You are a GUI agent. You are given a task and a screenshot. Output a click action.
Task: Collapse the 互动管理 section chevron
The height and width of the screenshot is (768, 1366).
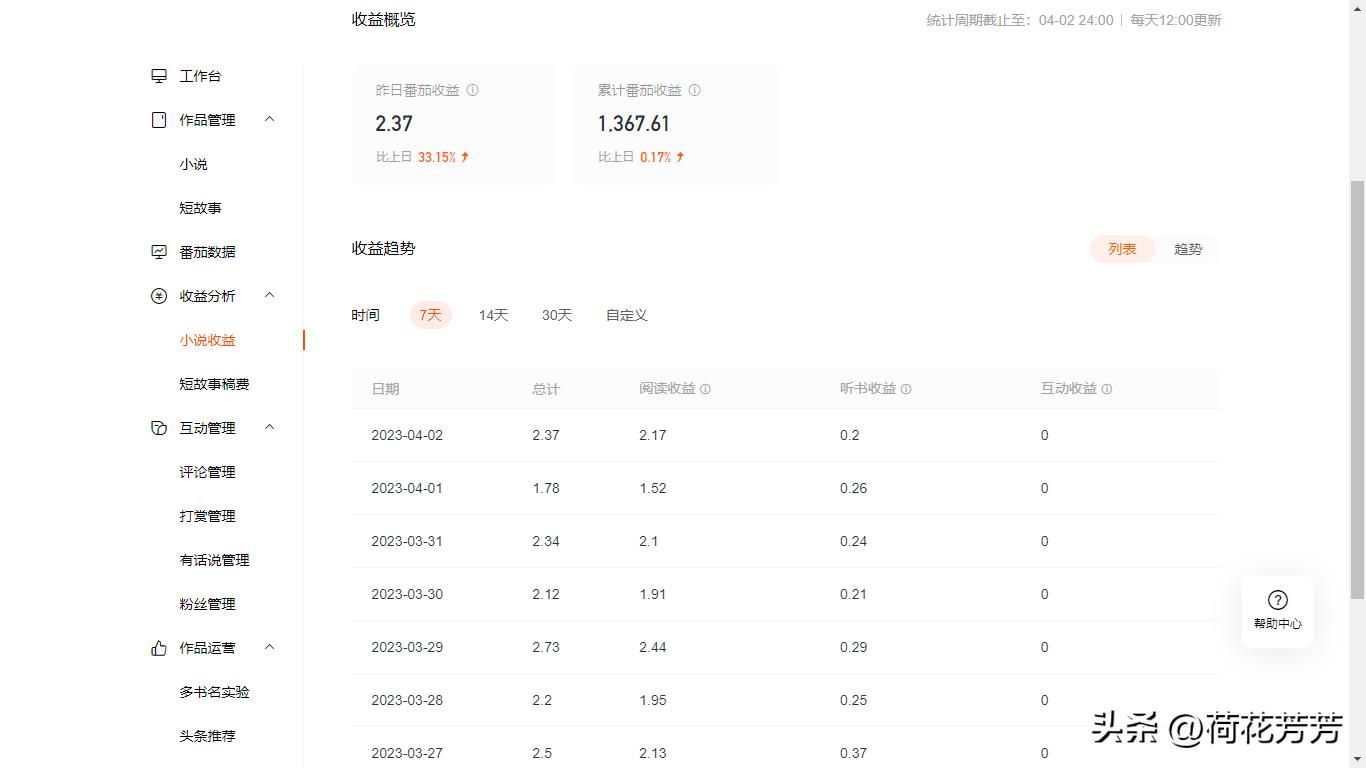pyautogui.click(x=269, y=428)
